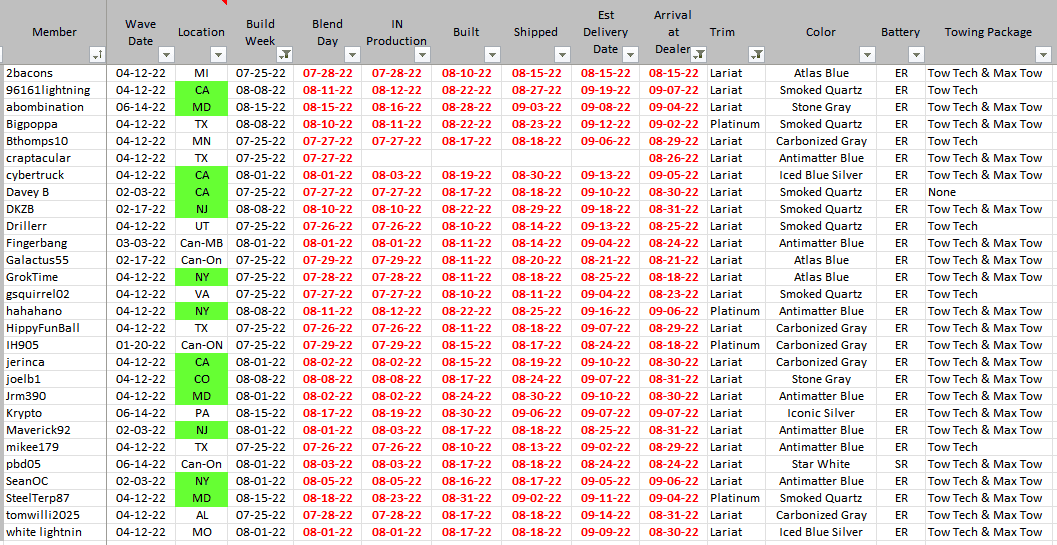Expand the Location filter dropdown
Screen dimensions: 1057x545
[x=219, y=54]
